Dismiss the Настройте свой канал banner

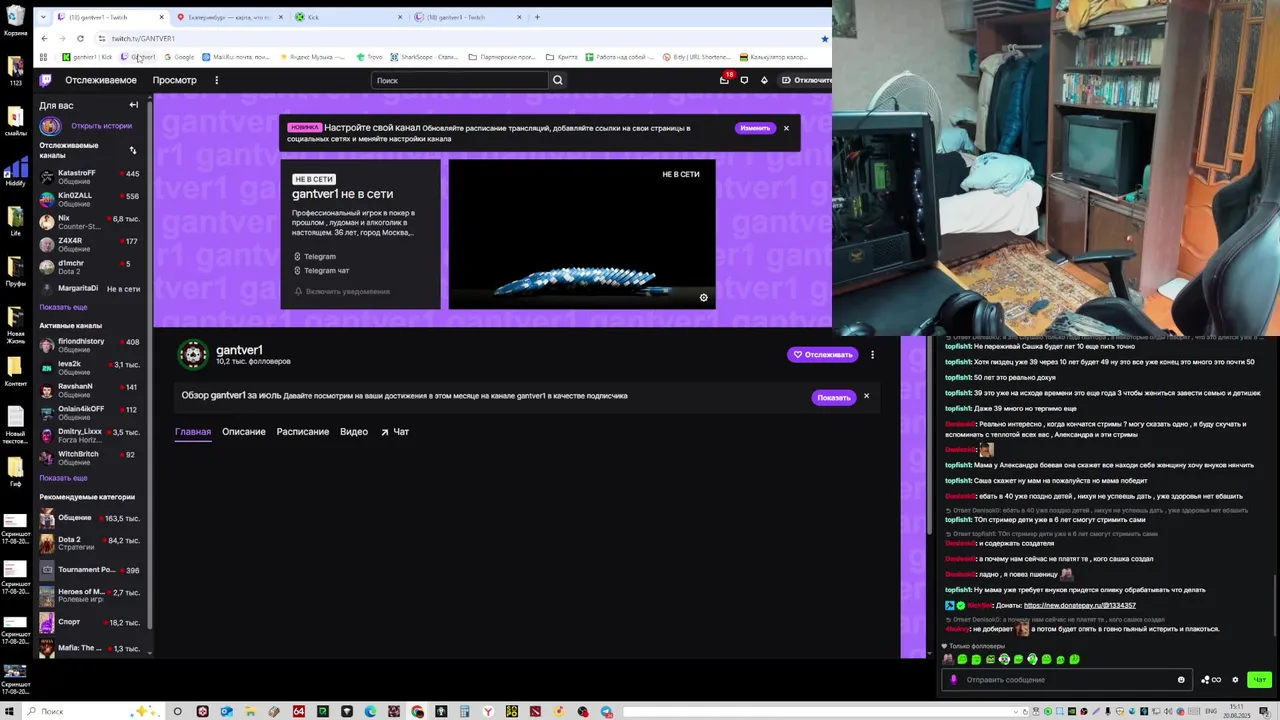point(786,128)
